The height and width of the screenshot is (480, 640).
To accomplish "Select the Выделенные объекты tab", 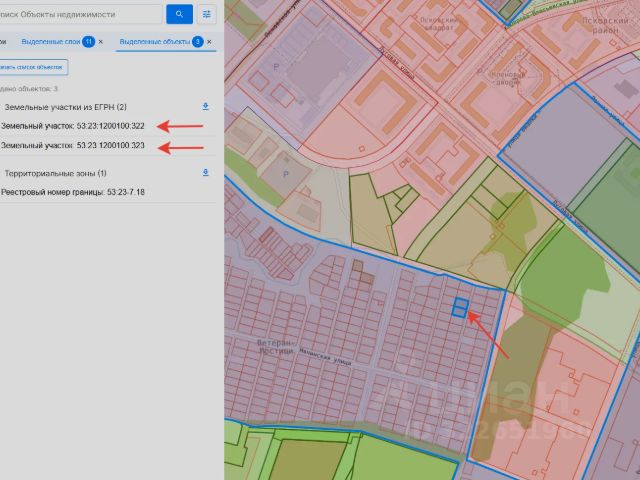I will tap(155, 42).
